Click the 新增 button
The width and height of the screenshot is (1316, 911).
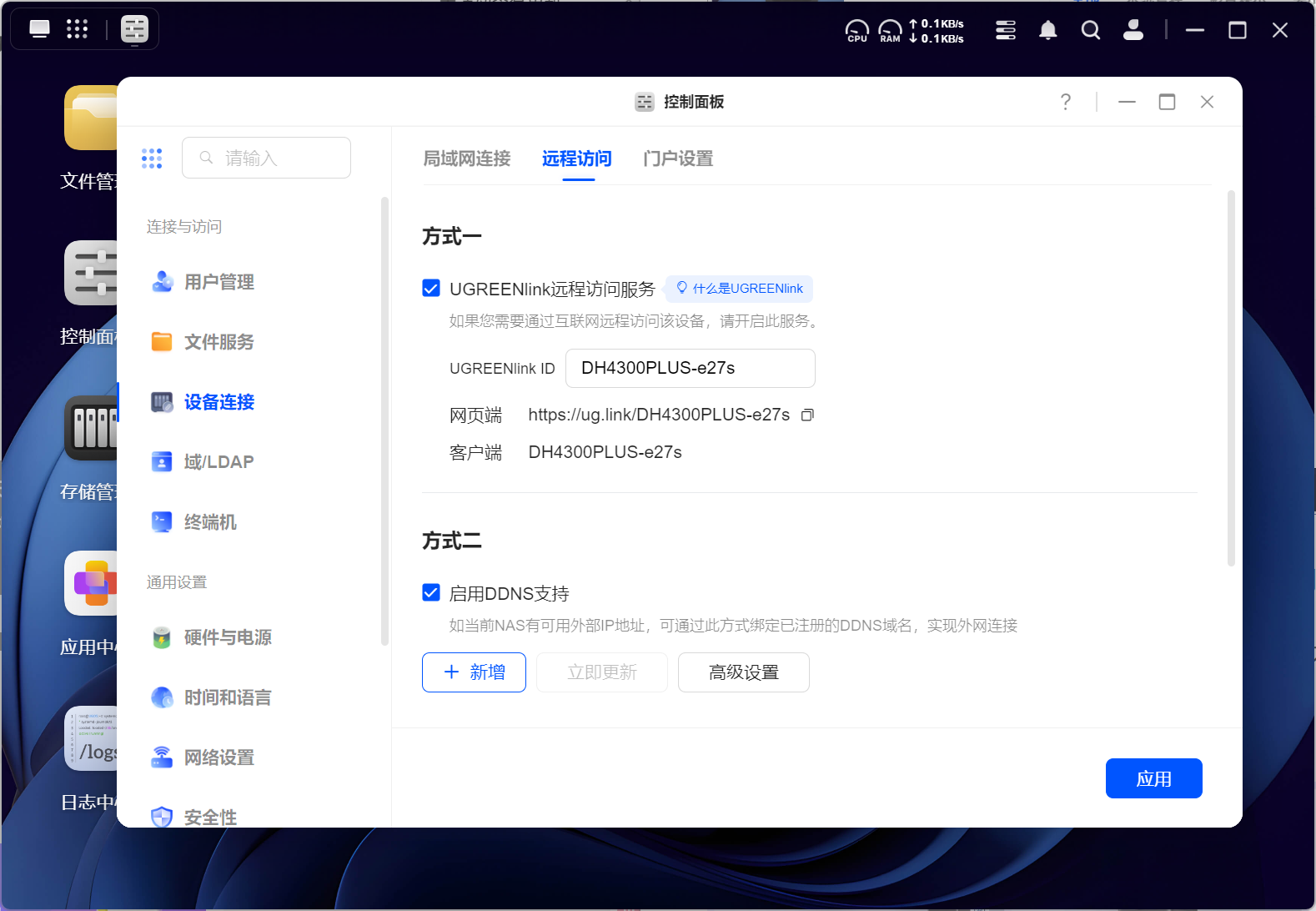[474, 672]
